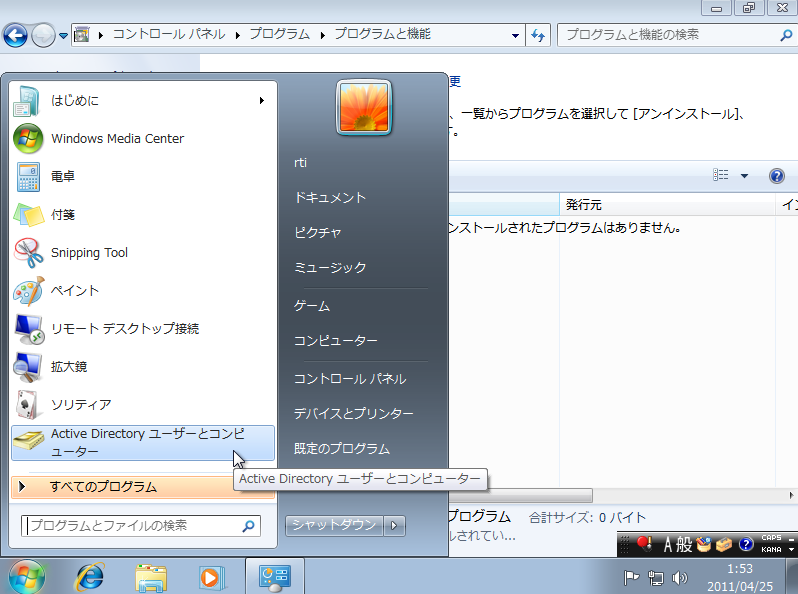Click the view mode change button
This screenshot has height=594, width=798.
tap(721, 176)
